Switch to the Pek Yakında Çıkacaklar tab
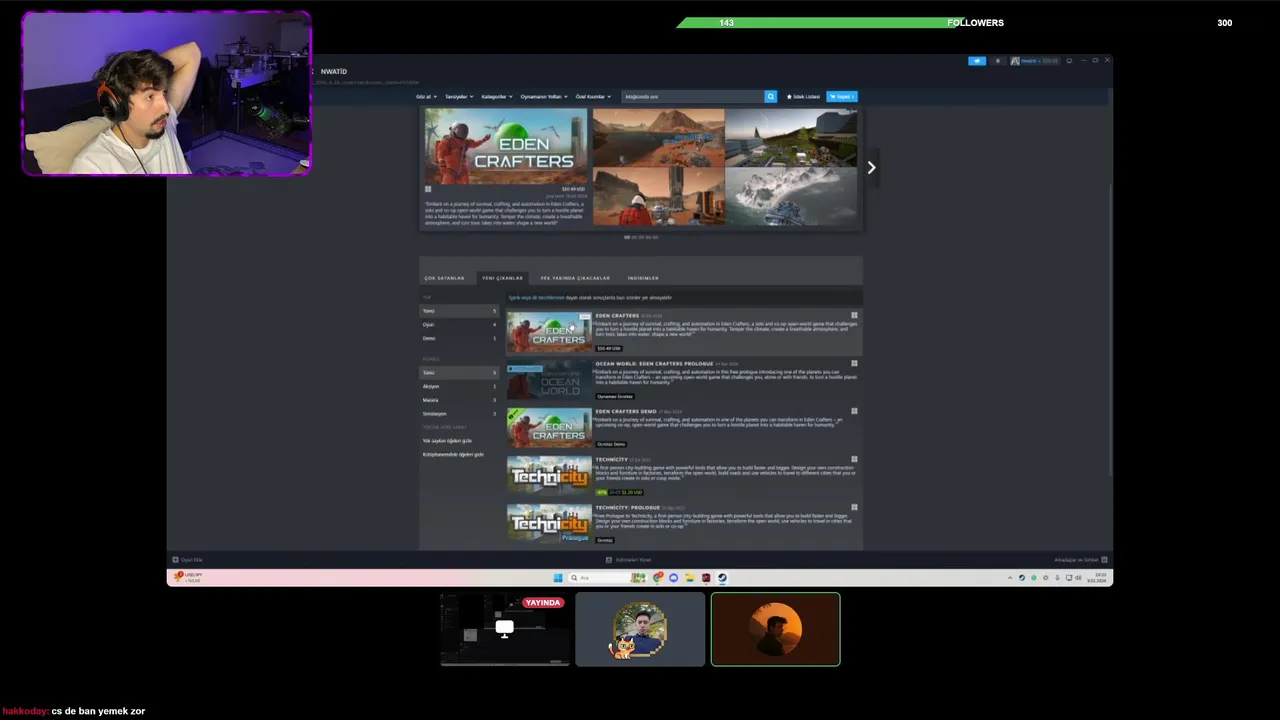This screenshot has height=720, width=1280. [x=575, y=278]
